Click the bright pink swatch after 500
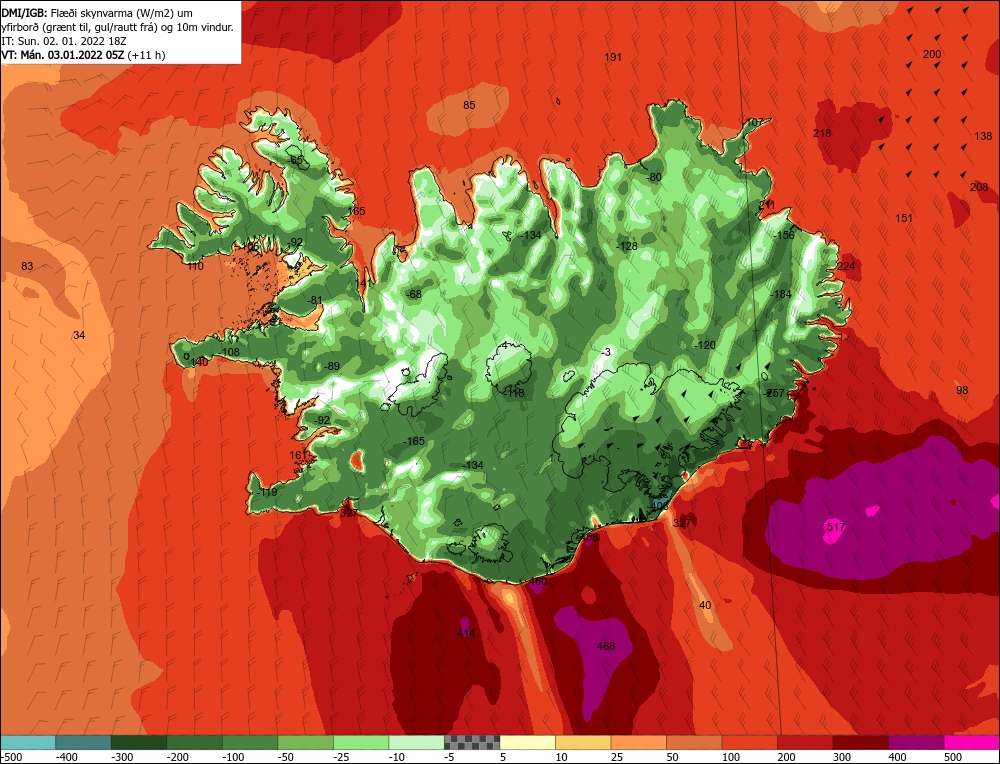This screenshot has height=764, width=1000. [x=972, y=743]
